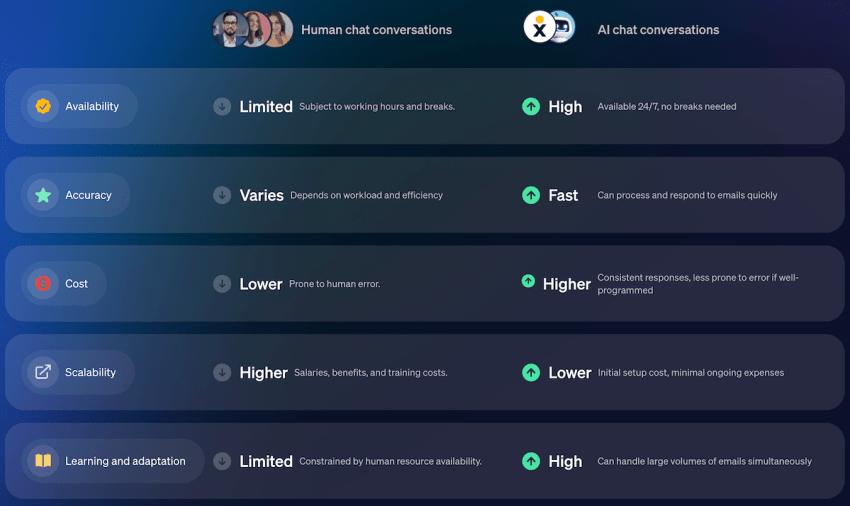Click the gray down arrow beside Varies
850x506 pixels.
[222, 195]
